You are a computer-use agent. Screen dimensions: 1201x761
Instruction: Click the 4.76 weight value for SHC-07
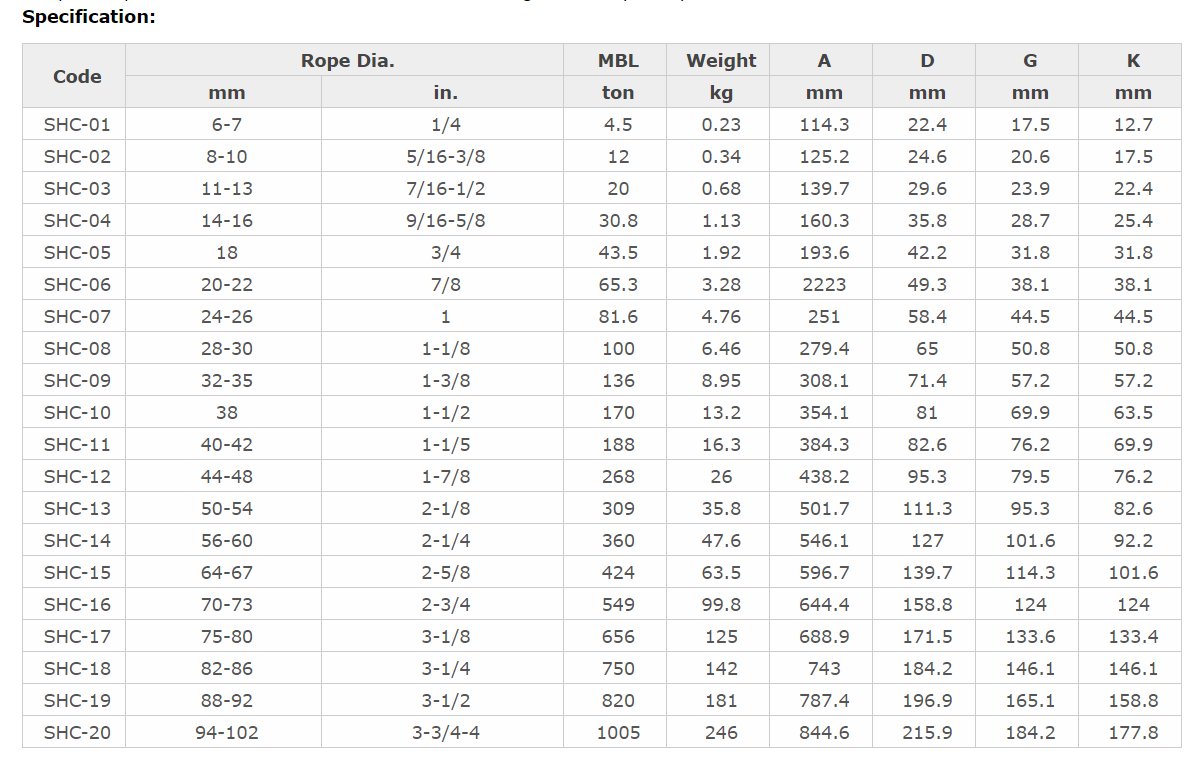(x=721, y=316)
